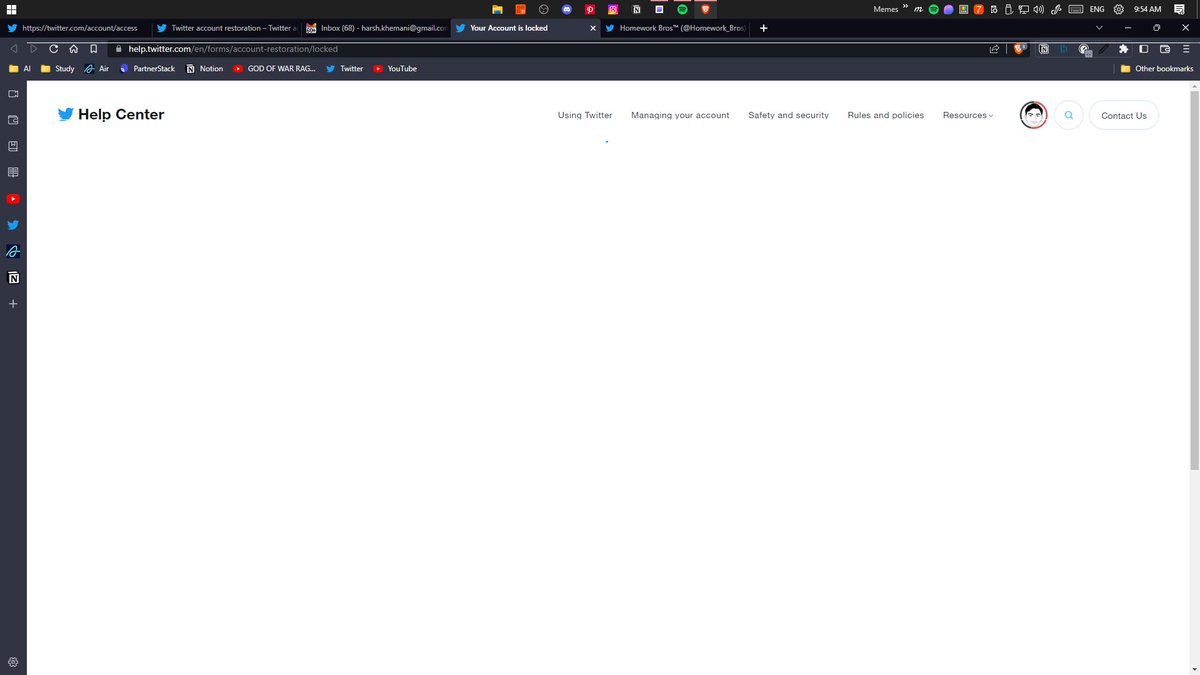Open the Air shortcut in left sidebar
The height and width of the screenshot is (675, 1200).
click(13, 251)
